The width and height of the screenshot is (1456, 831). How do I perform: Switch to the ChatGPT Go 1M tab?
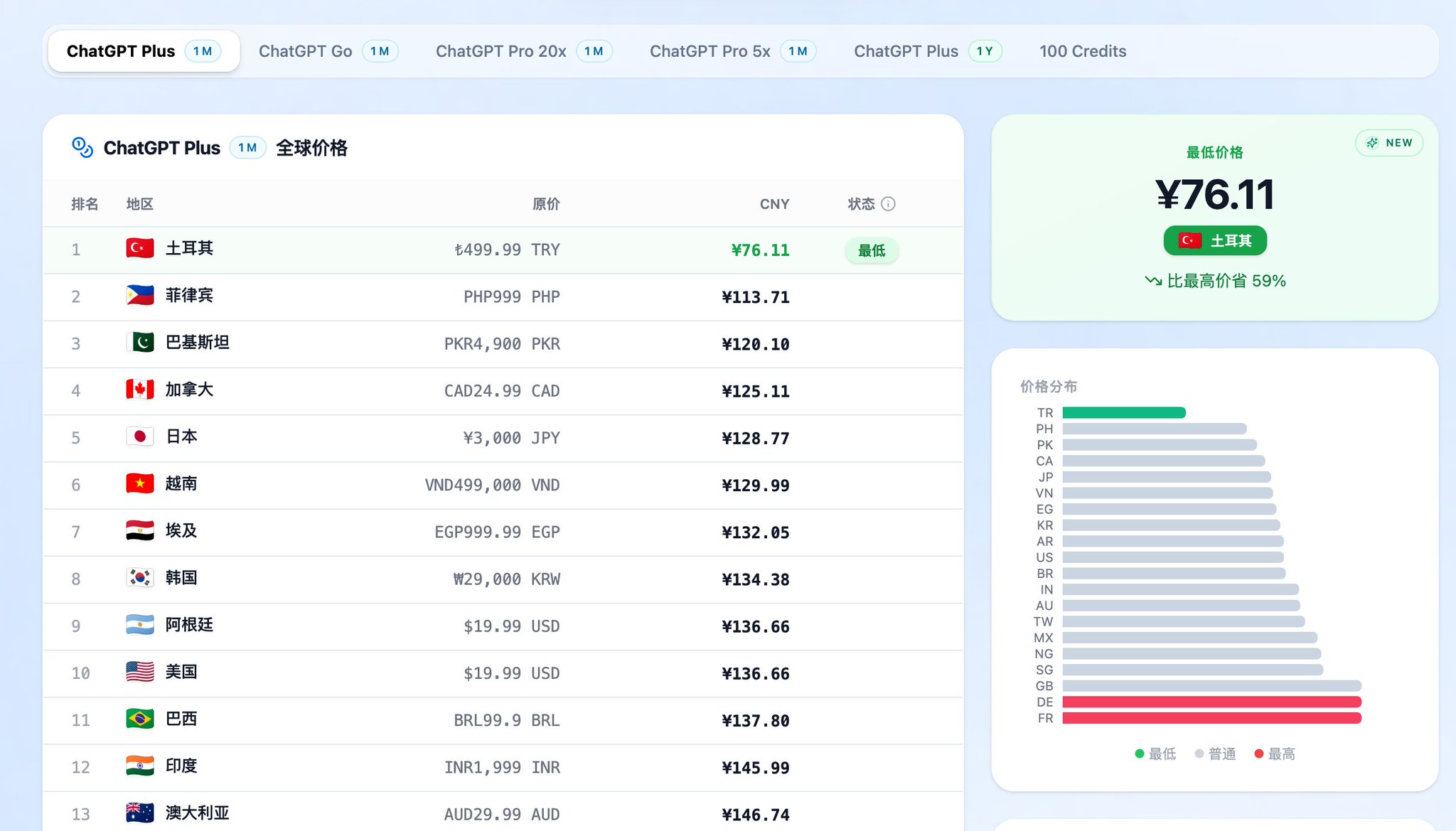coord(328,51)
